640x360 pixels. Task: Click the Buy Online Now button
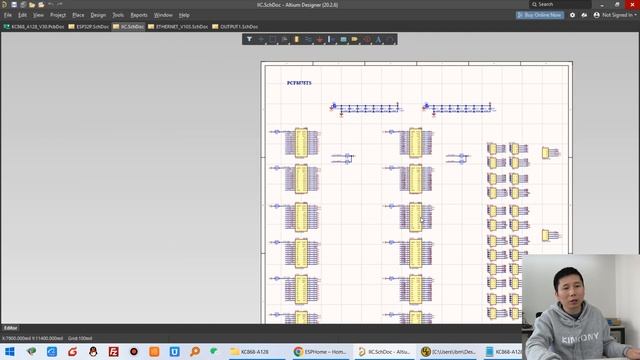tap(540, 15)
